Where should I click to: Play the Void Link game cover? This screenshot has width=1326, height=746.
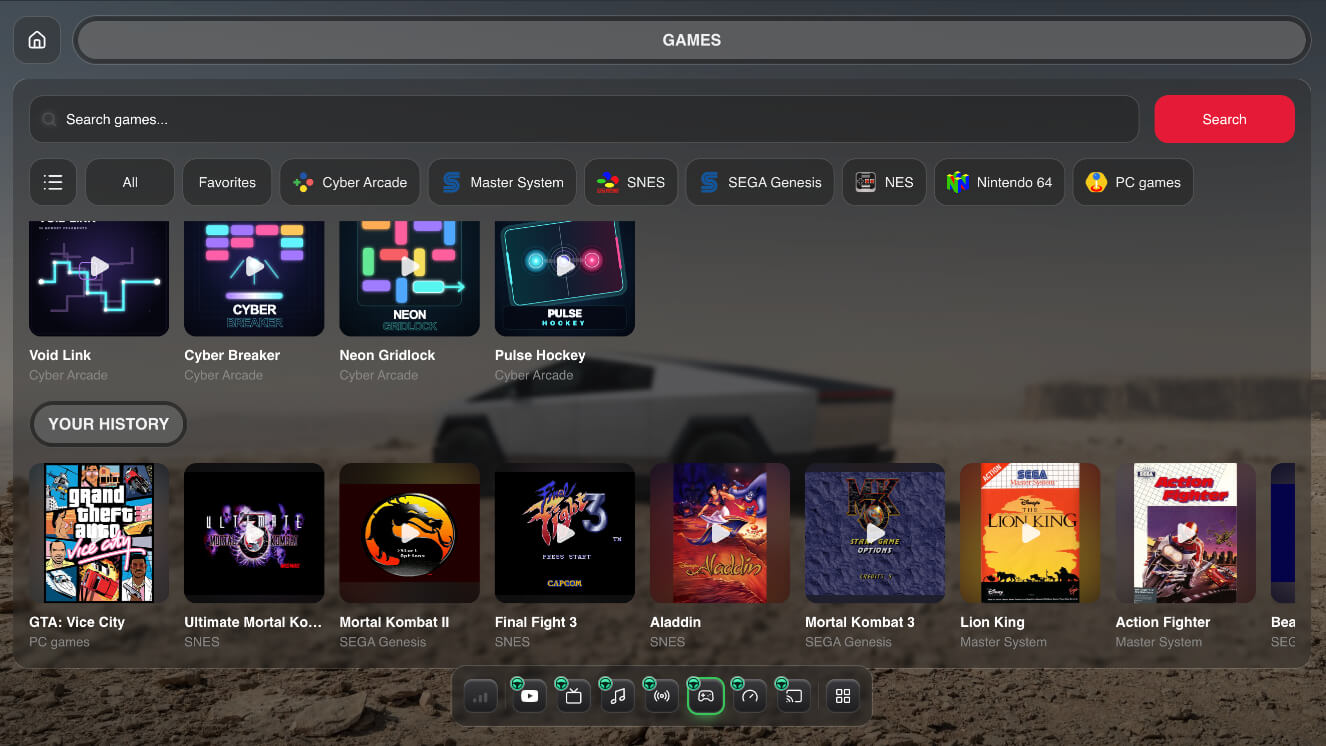[x=99, y=278]
